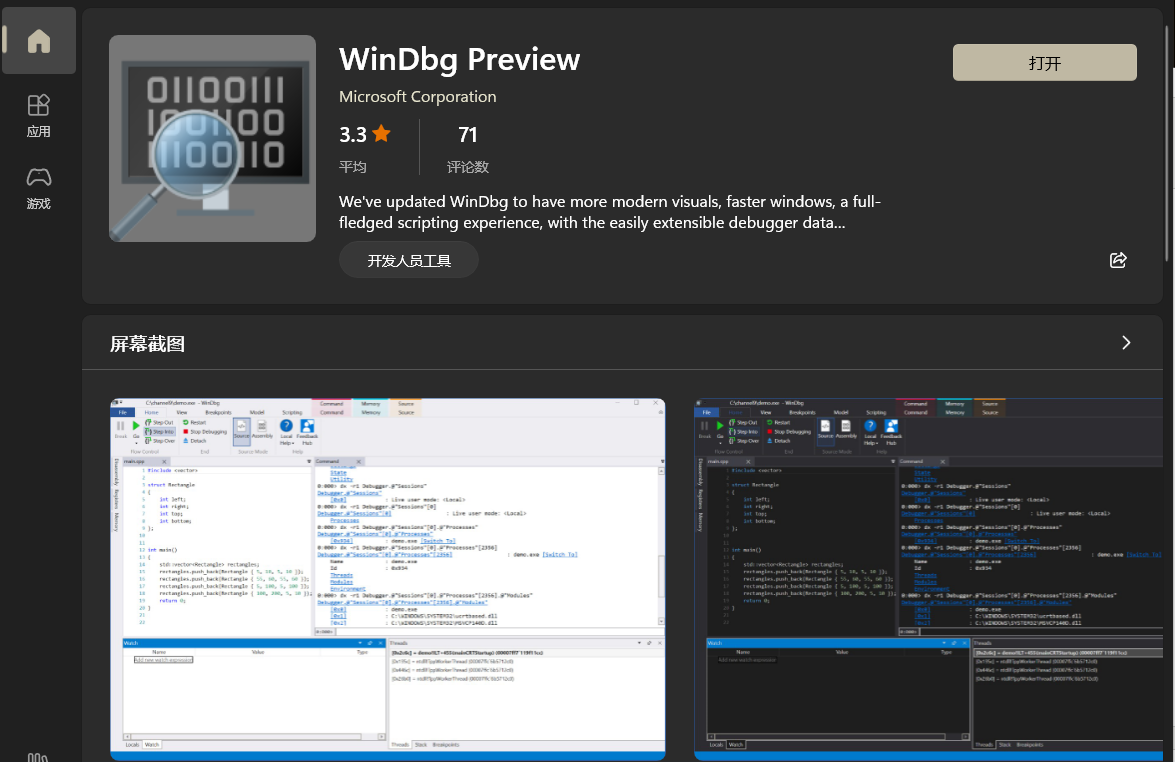The height and width of the screenshot is (762, 1175).
Task: Click the 71 评论数 review count
Action: point(468,149)
